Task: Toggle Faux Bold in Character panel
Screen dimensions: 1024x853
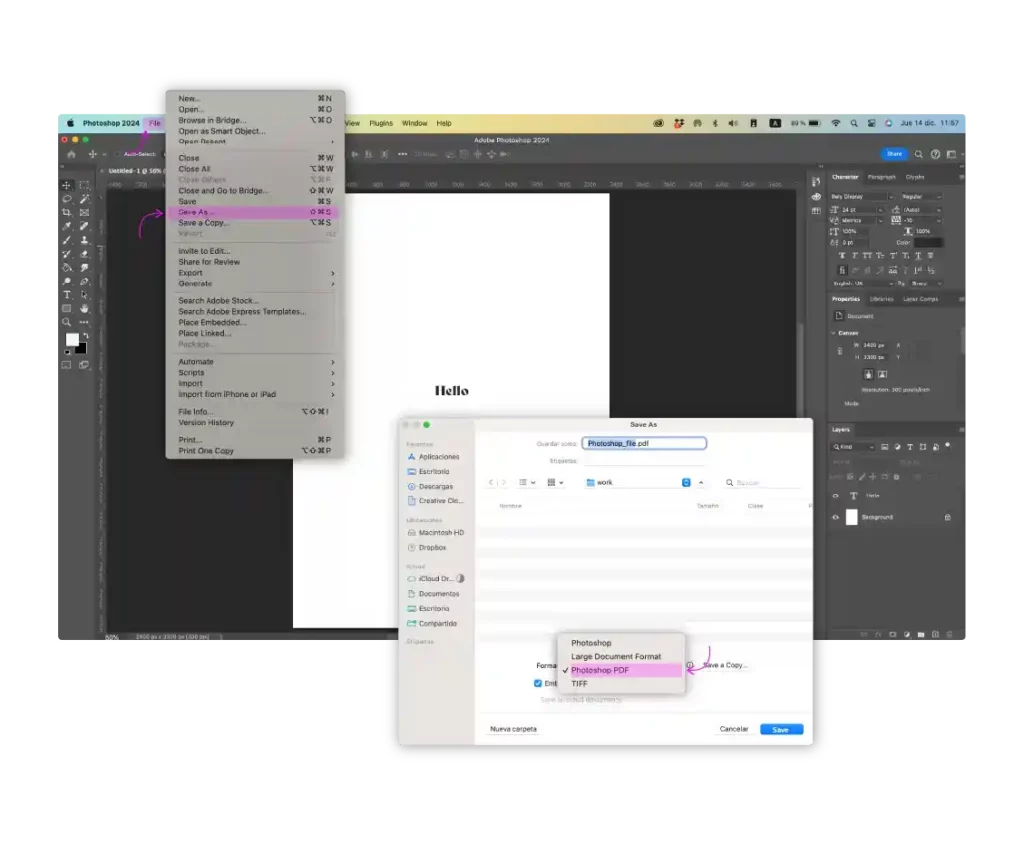Action: point(842,255)
